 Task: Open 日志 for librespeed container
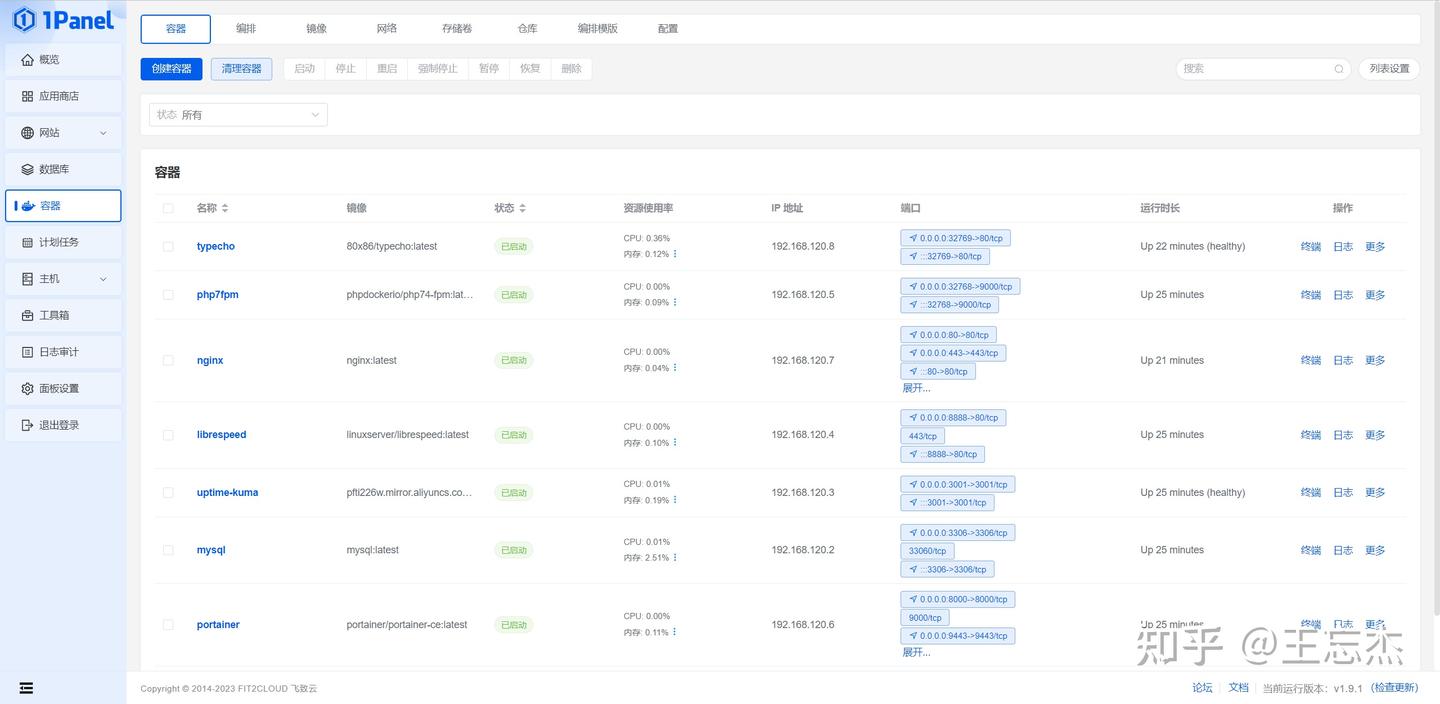[x=1343, y=435]
